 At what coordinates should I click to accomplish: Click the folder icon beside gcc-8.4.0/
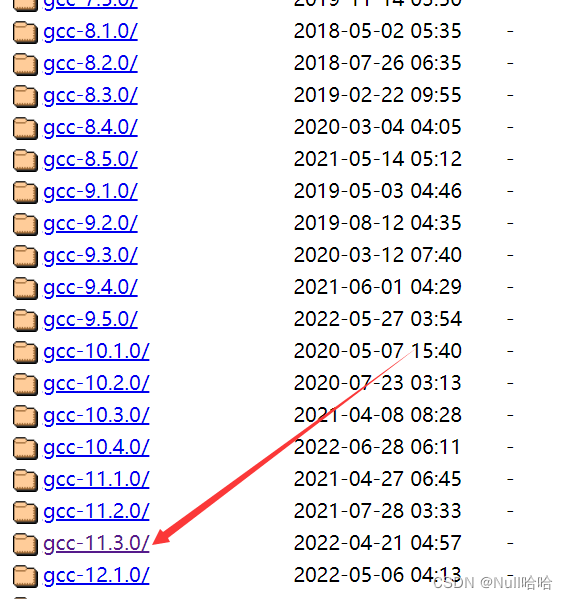[x=25, y=129]
